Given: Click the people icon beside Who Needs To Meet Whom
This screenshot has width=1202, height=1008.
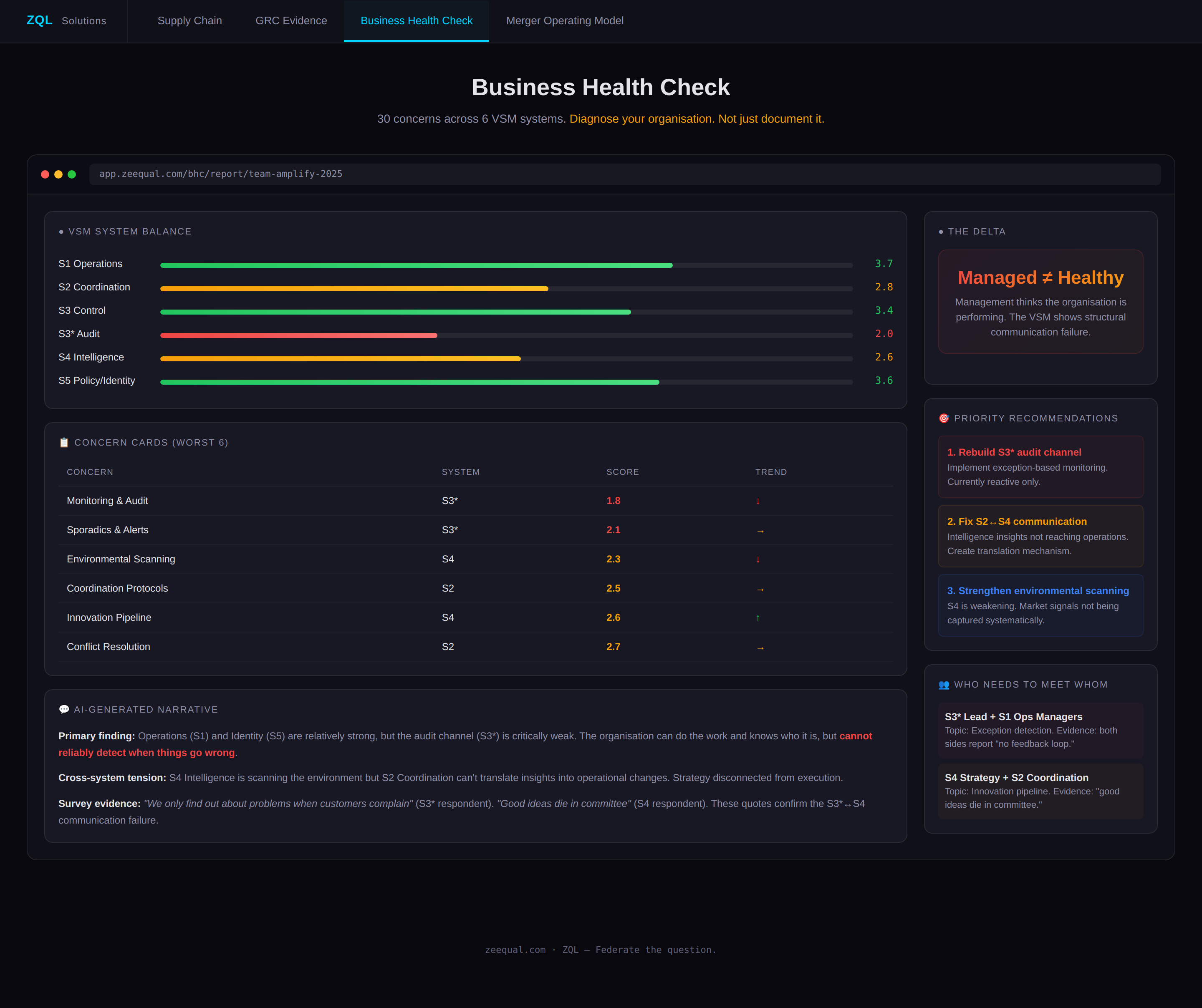Looking at the screenshot, I should point(944,685).
